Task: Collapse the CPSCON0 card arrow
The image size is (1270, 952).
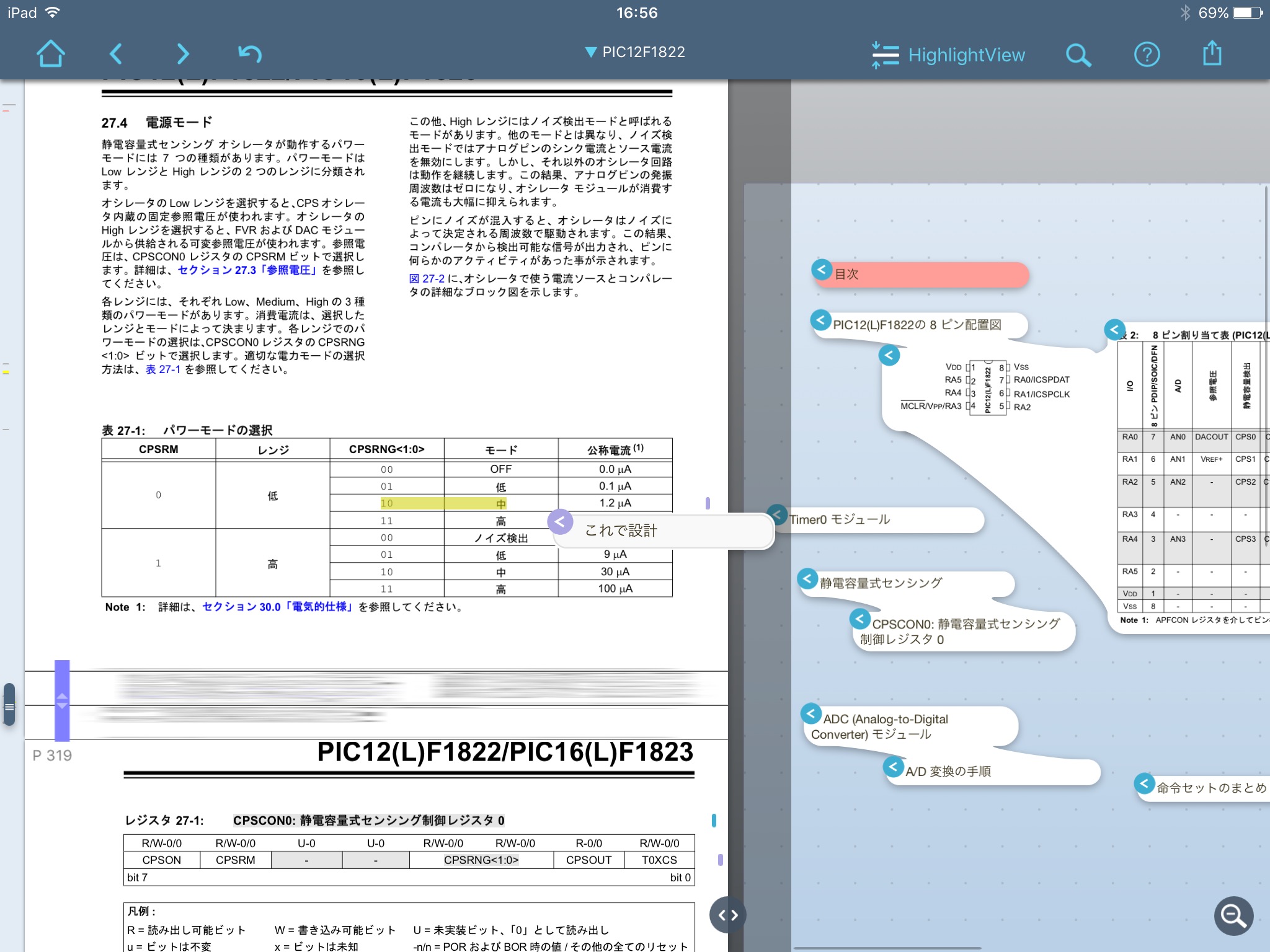Action: 859,619
